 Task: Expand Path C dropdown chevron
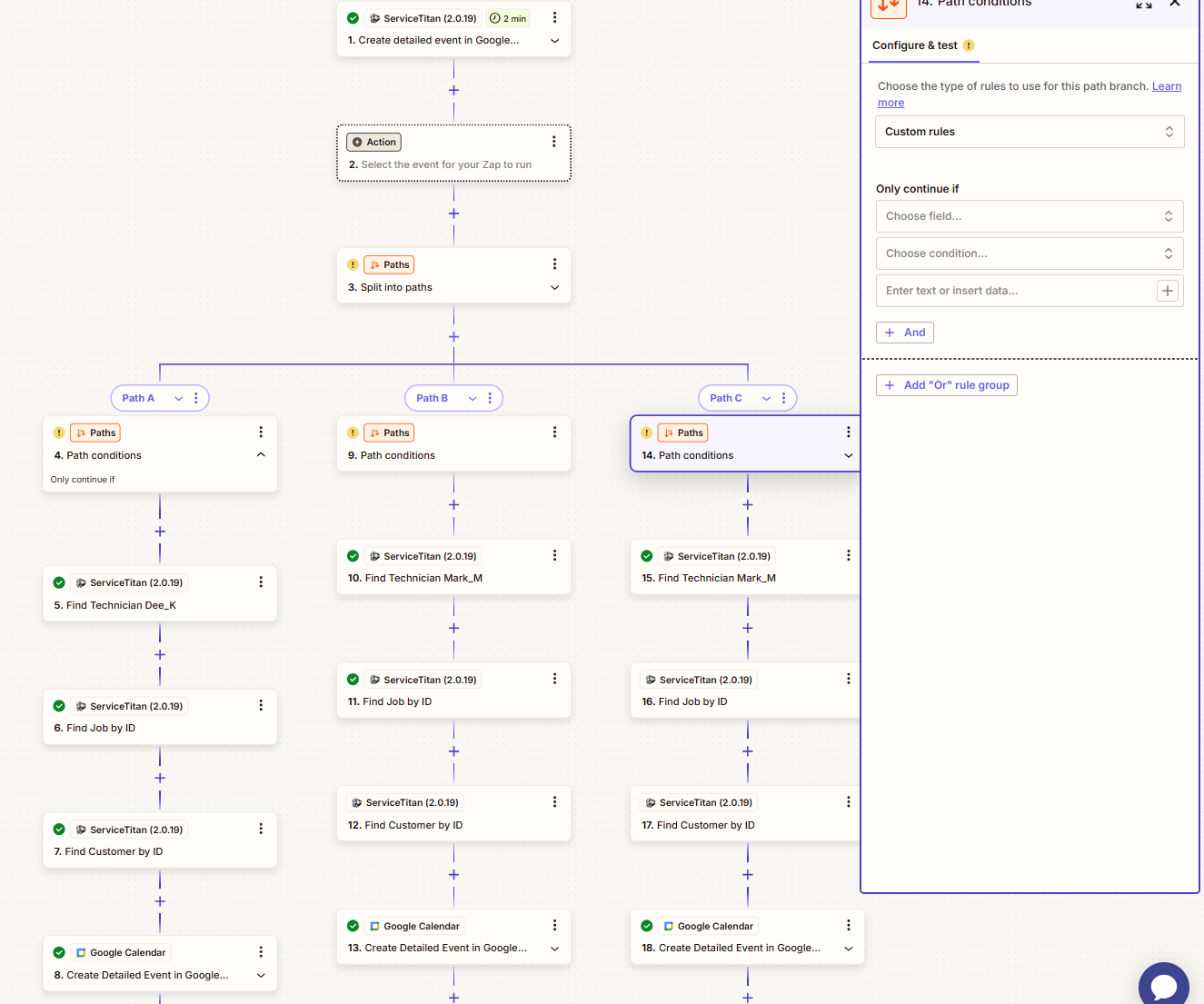pyautogui.click(x=766, y=398)
